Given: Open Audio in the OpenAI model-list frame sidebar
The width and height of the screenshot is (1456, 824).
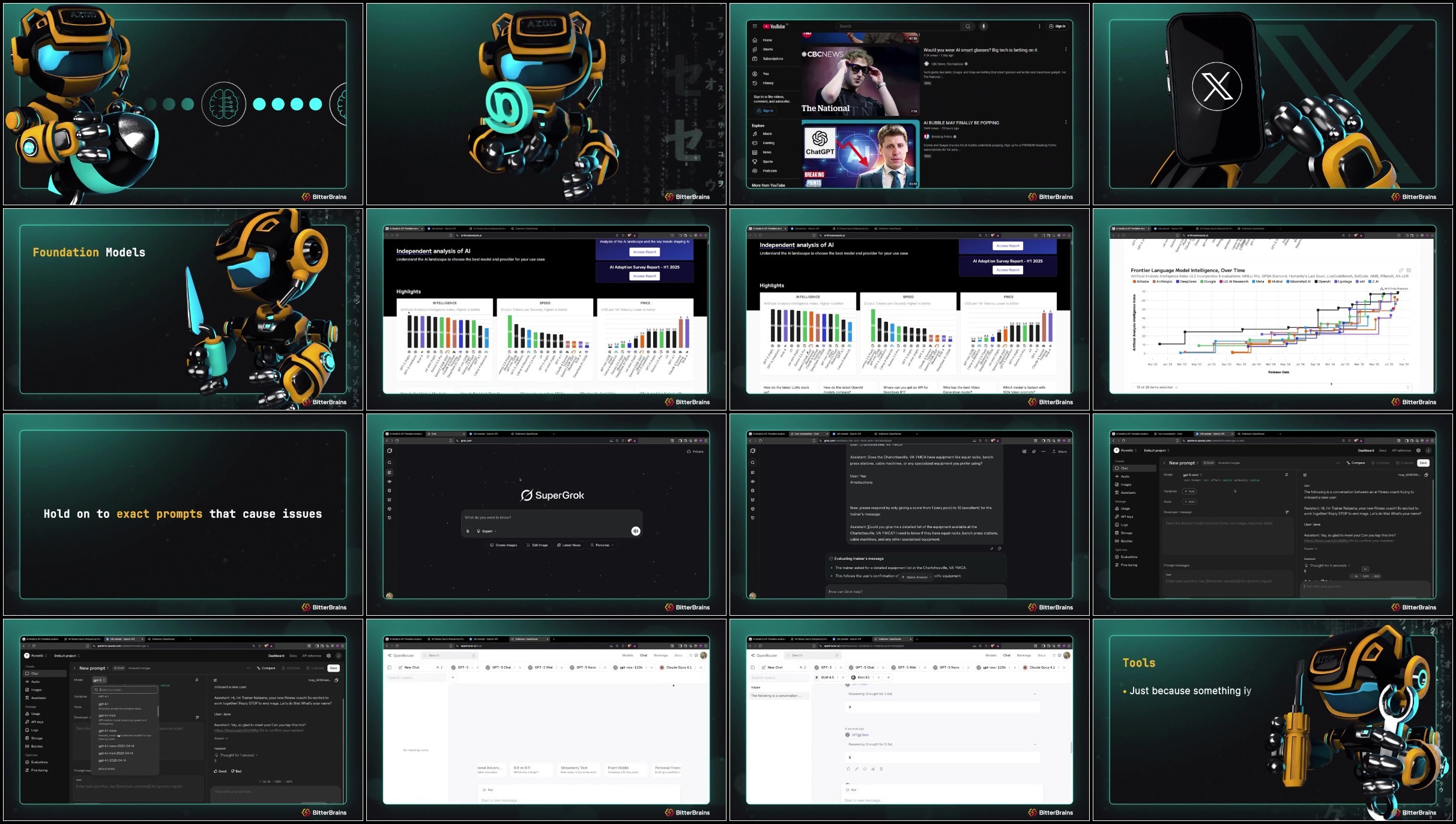Looking at the screenshot, I should [32, 682].
